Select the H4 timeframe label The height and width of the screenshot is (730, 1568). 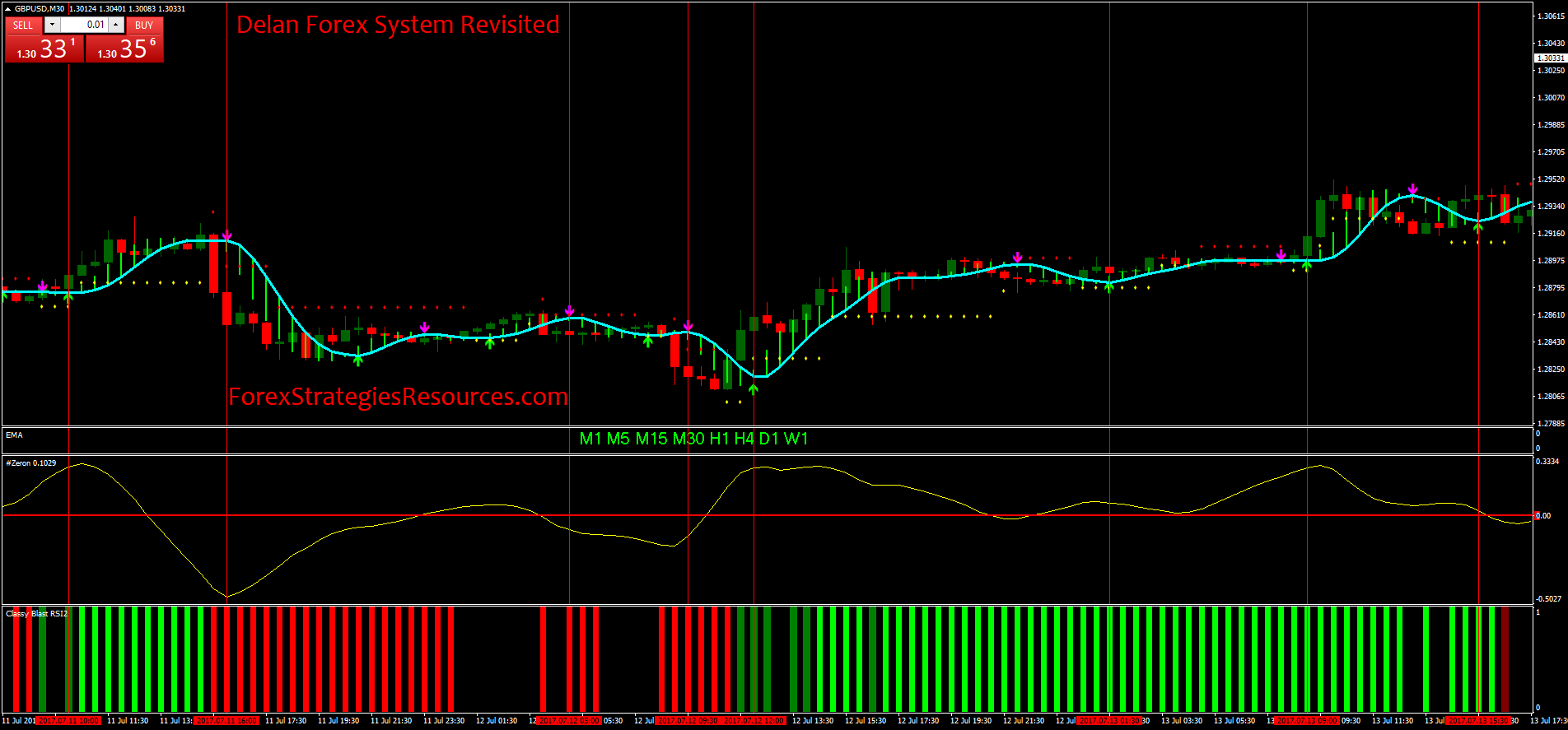(x=744, y=439)
